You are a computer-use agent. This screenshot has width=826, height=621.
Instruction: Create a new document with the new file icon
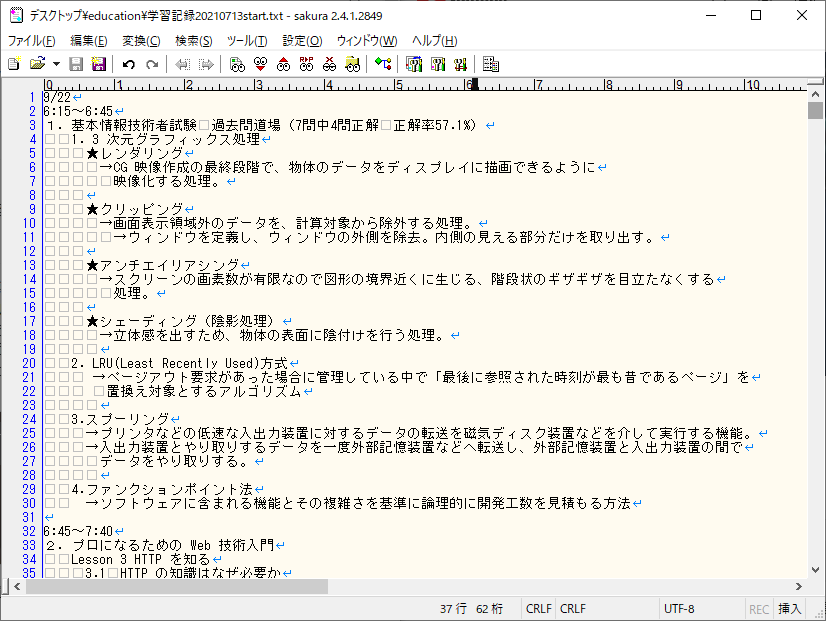click(13, 63)
